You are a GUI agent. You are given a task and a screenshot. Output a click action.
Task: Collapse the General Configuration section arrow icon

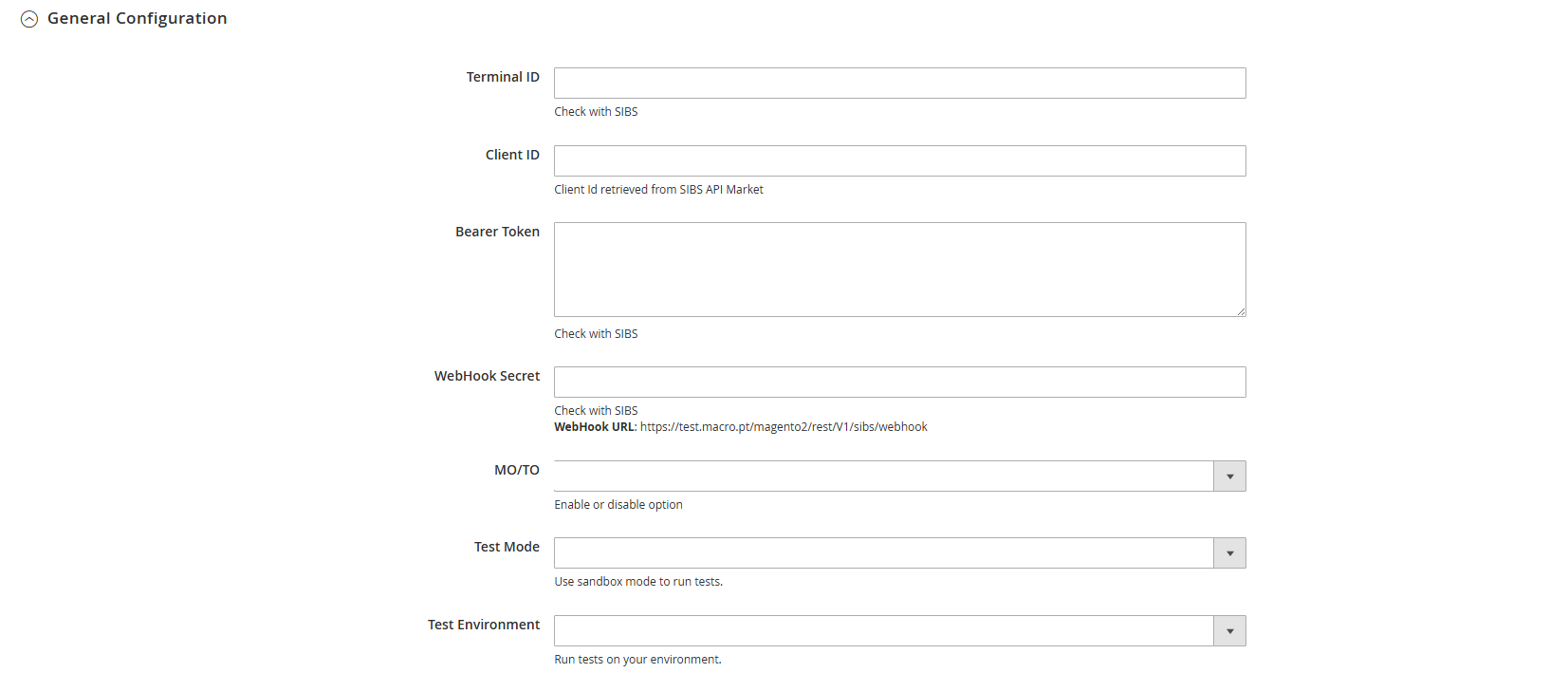click(x=29, y=19)
